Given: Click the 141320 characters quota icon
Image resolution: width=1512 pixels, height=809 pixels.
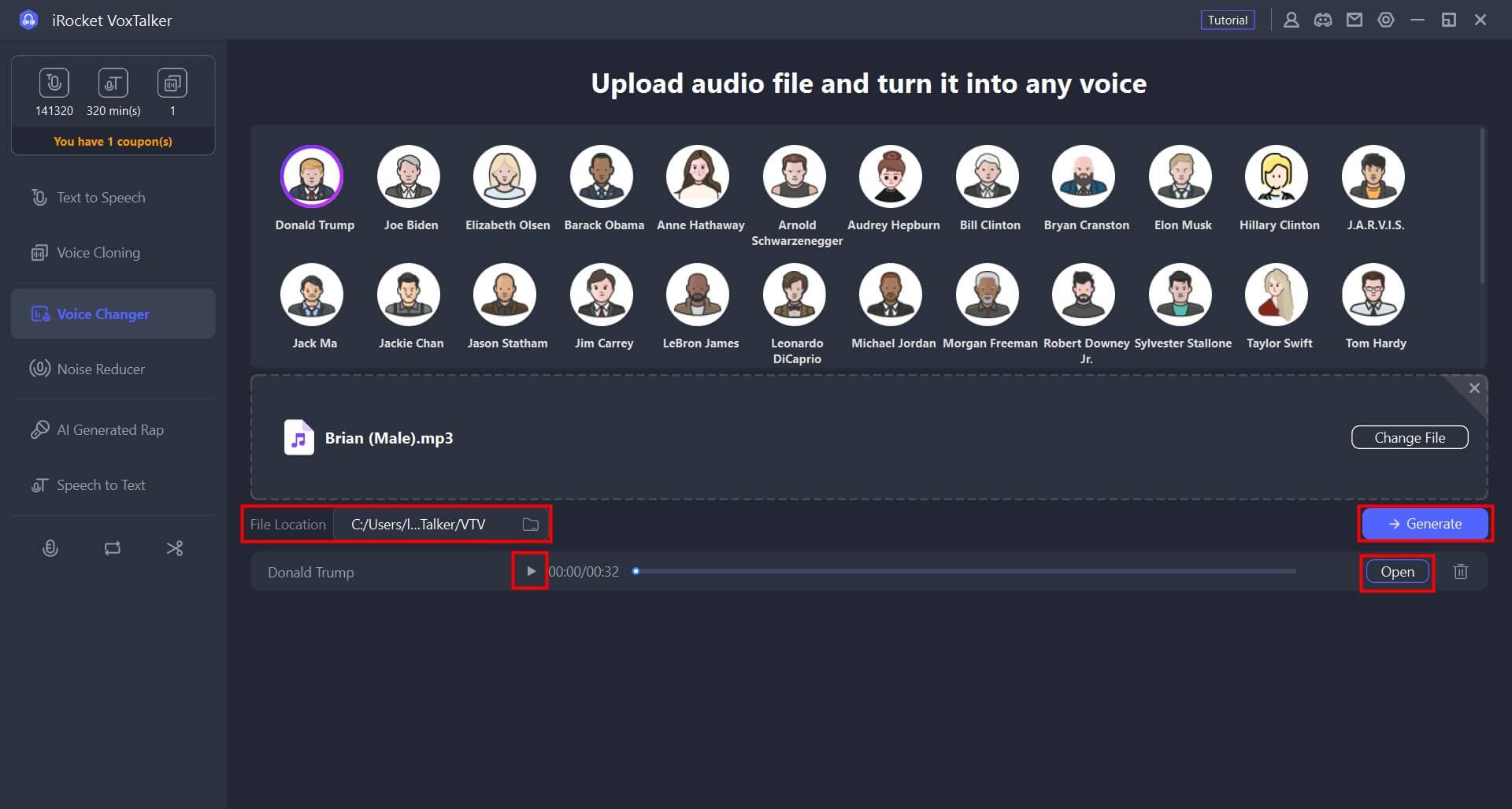Looking at the screenshot, I should pyautogui.click(x=54, y=83).
